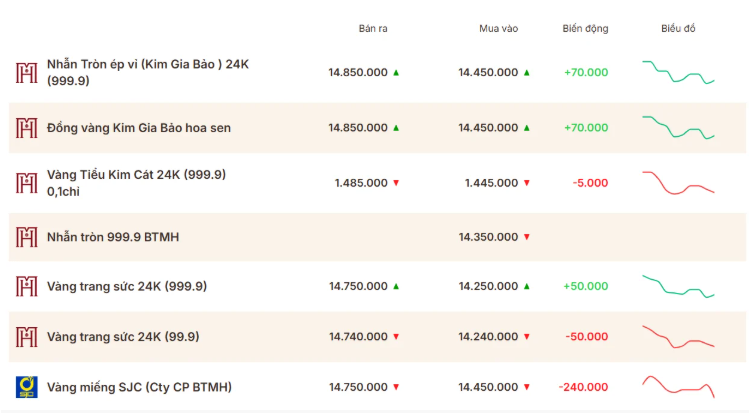Click the logo next to Vàng trang sức 24K (999.9)
This screenshot has height=413, width=749.
point(26,286)
